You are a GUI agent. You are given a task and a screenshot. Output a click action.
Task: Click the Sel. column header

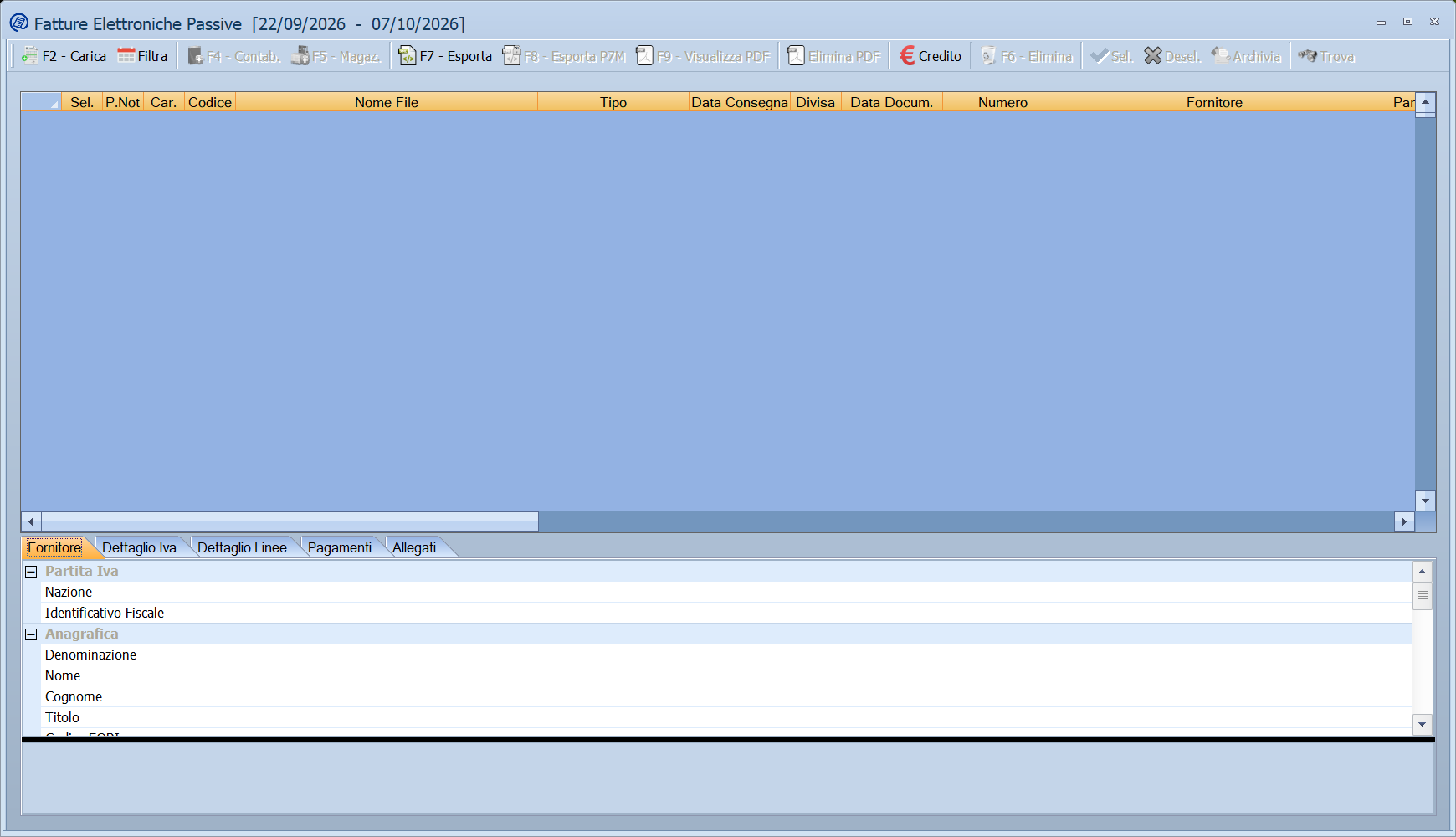[82, 102]
